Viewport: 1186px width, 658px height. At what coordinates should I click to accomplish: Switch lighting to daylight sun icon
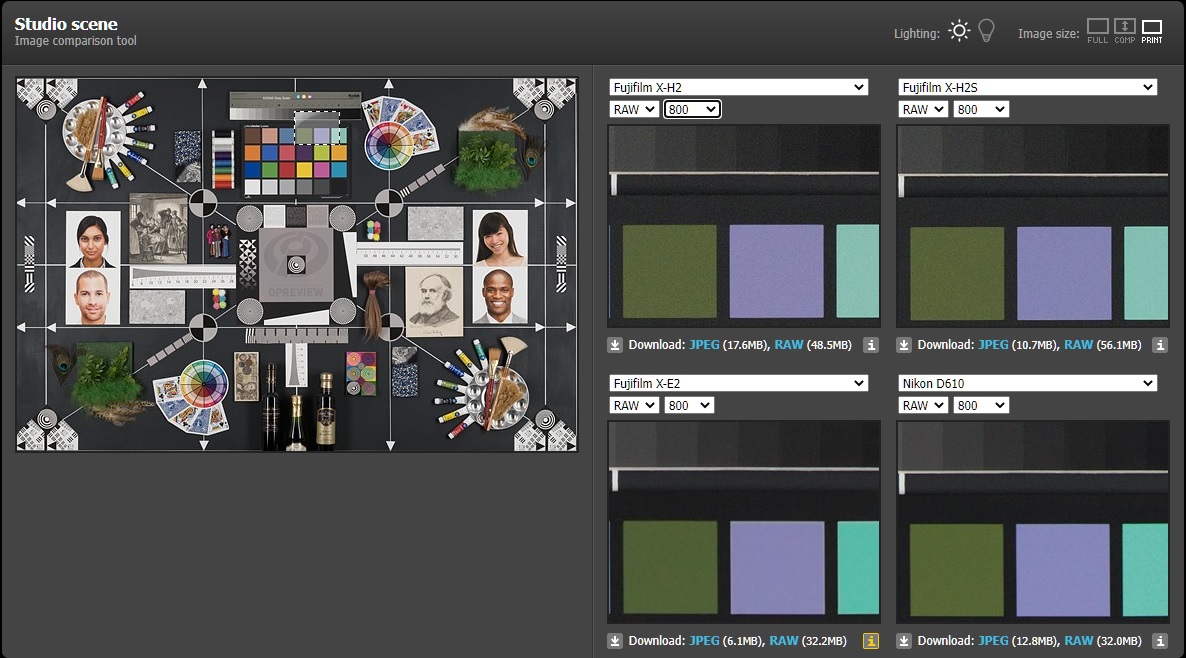[x=959, y=31]
